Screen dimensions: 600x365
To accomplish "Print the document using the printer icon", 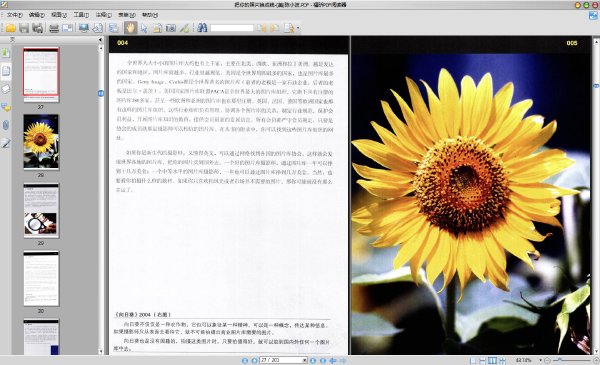I will click(54, 28).
